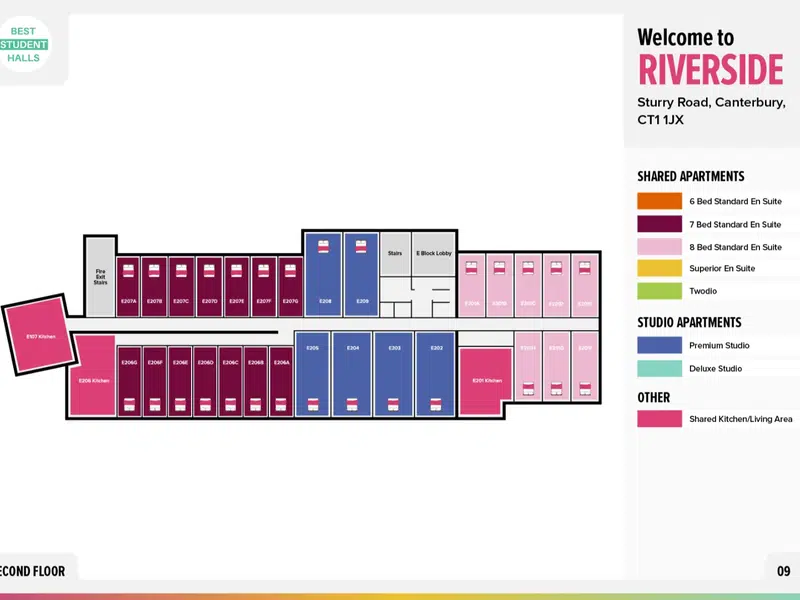Click the bed icon in room E207A

coord(129,270)
